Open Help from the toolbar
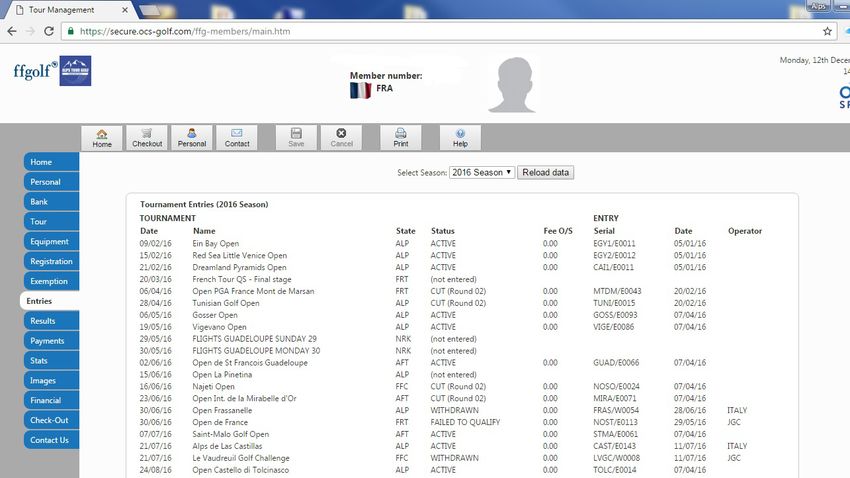 [x=460, y=138]
